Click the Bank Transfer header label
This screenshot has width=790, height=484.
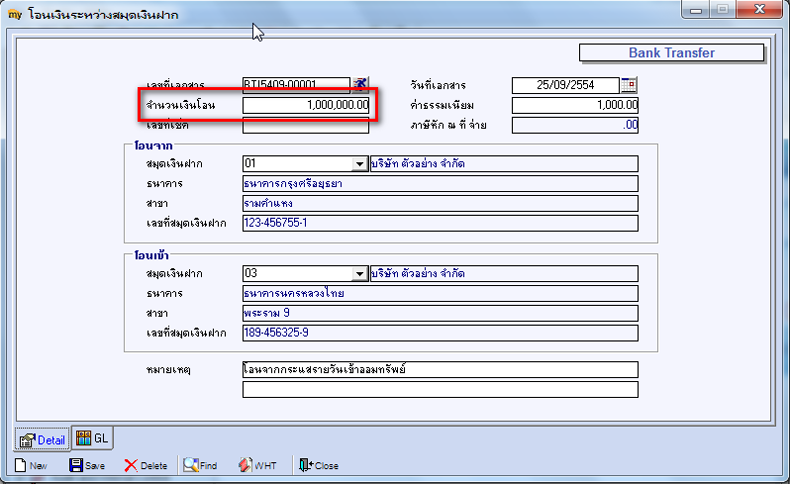tap(671, 53)
